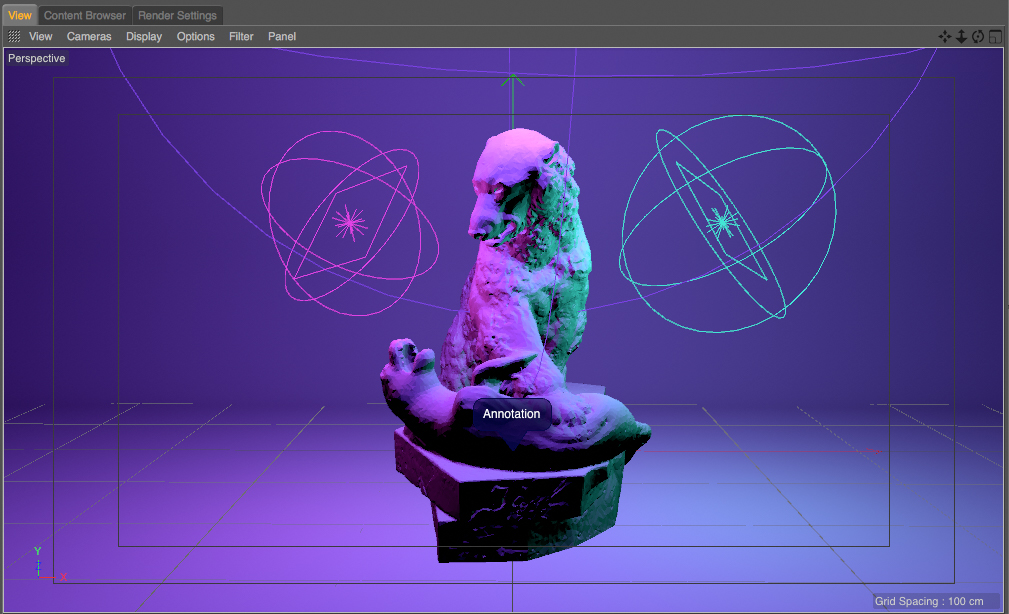This screenshot has height=614, width=1009.
Task: Switch to the Render Settings tab
Action: pyautogui.click(x=177, y=15)
